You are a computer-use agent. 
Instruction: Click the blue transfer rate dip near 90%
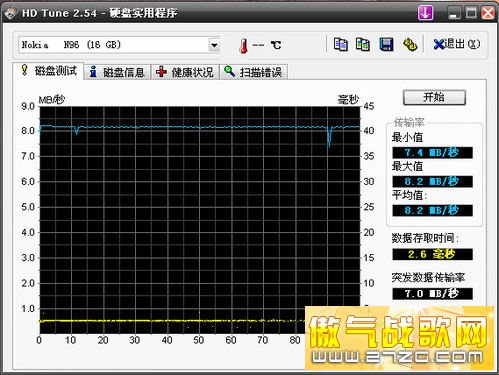pyautogui.click(x=329, y=137)
